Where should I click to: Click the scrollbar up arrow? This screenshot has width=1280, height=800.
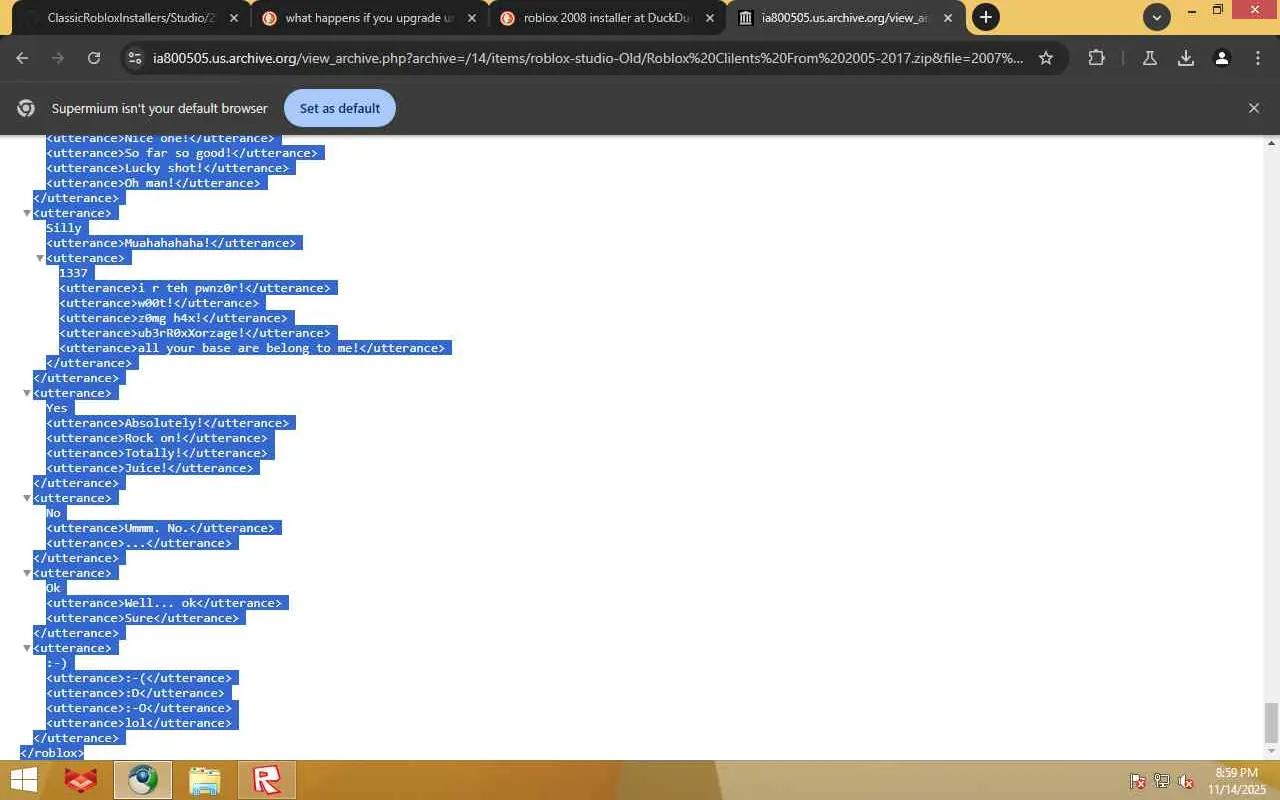click(1271, 143)
